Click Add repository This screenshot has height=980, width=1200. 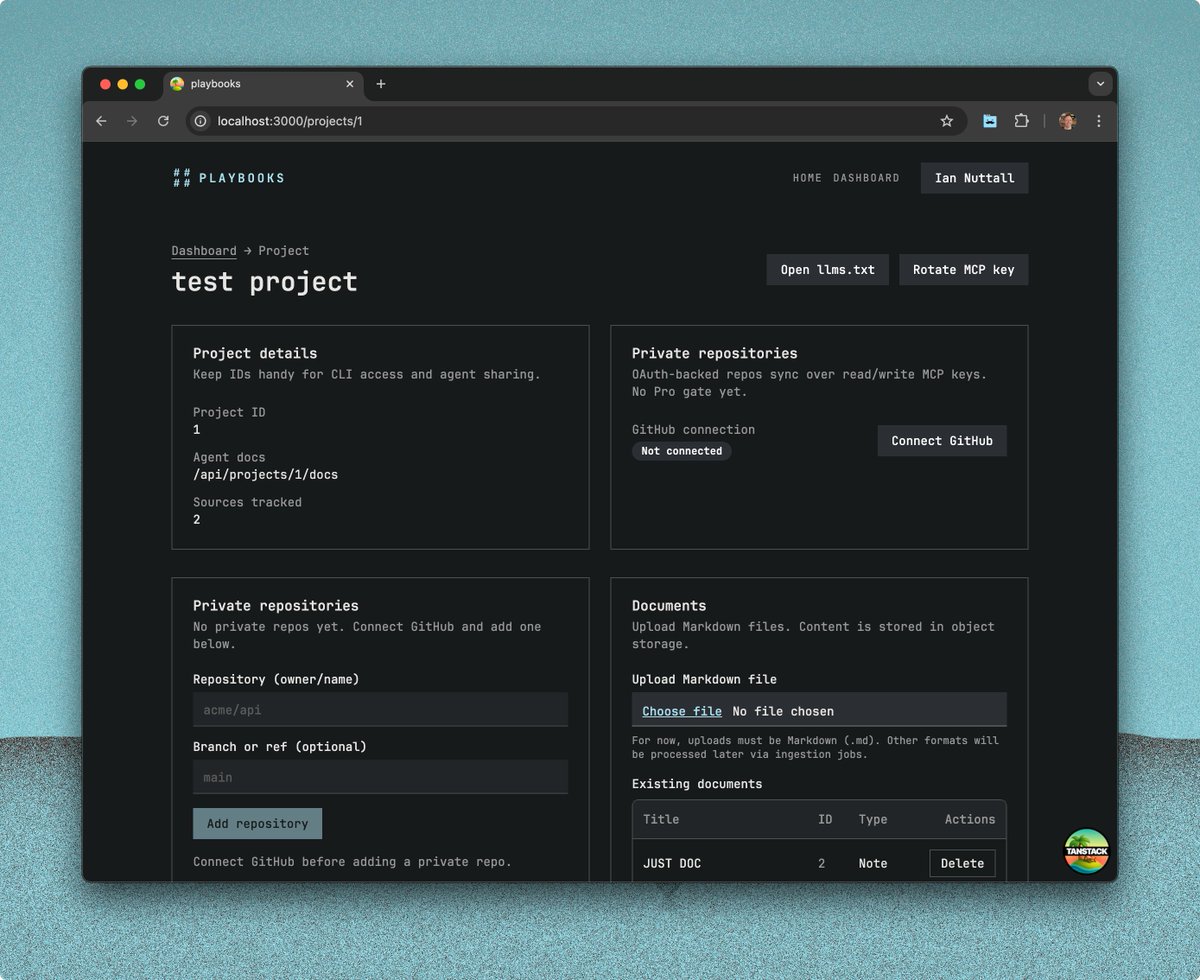click(x=257, y=823)
